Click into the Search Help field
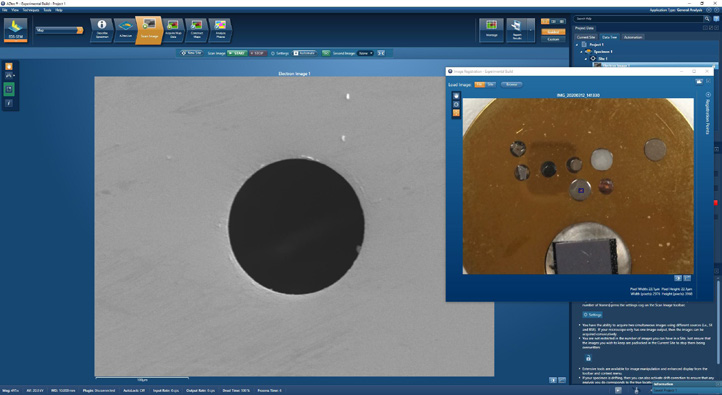722x395 pixels. point(638,19)
